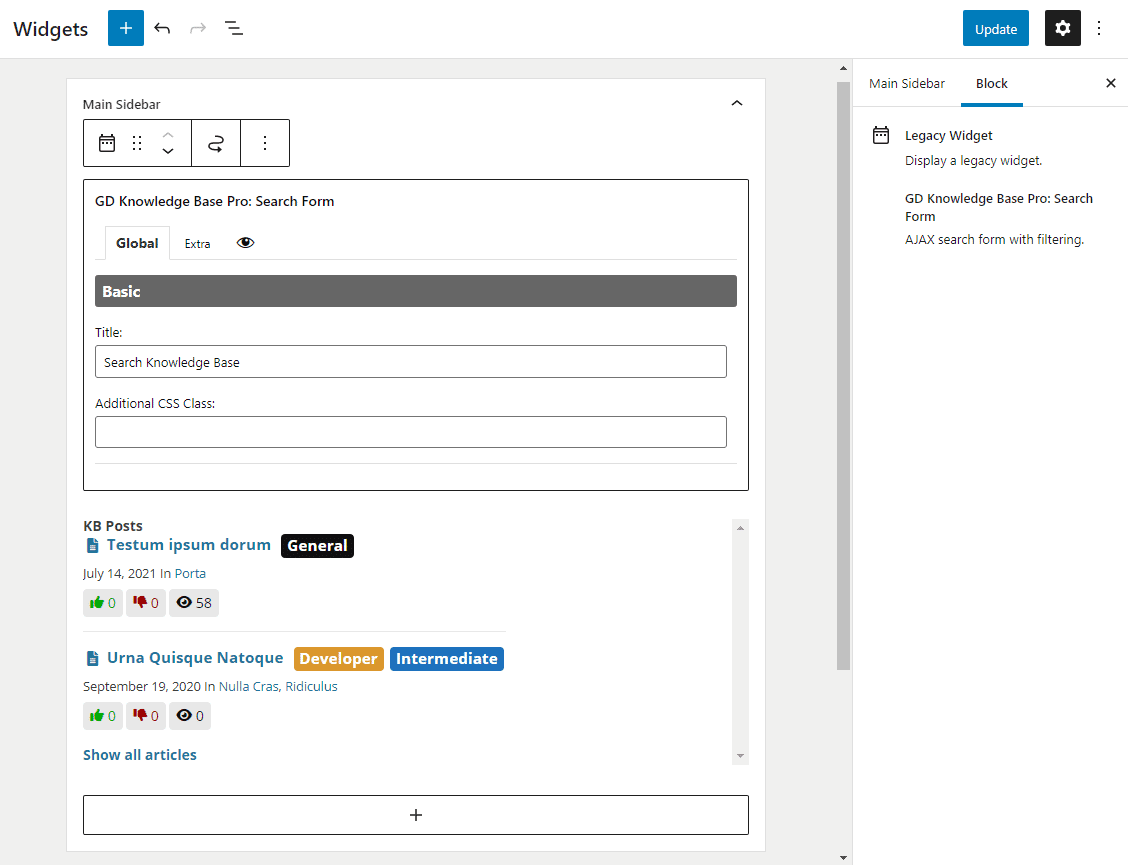
Task: Open the Extra tab
Action: coord(197,243)
